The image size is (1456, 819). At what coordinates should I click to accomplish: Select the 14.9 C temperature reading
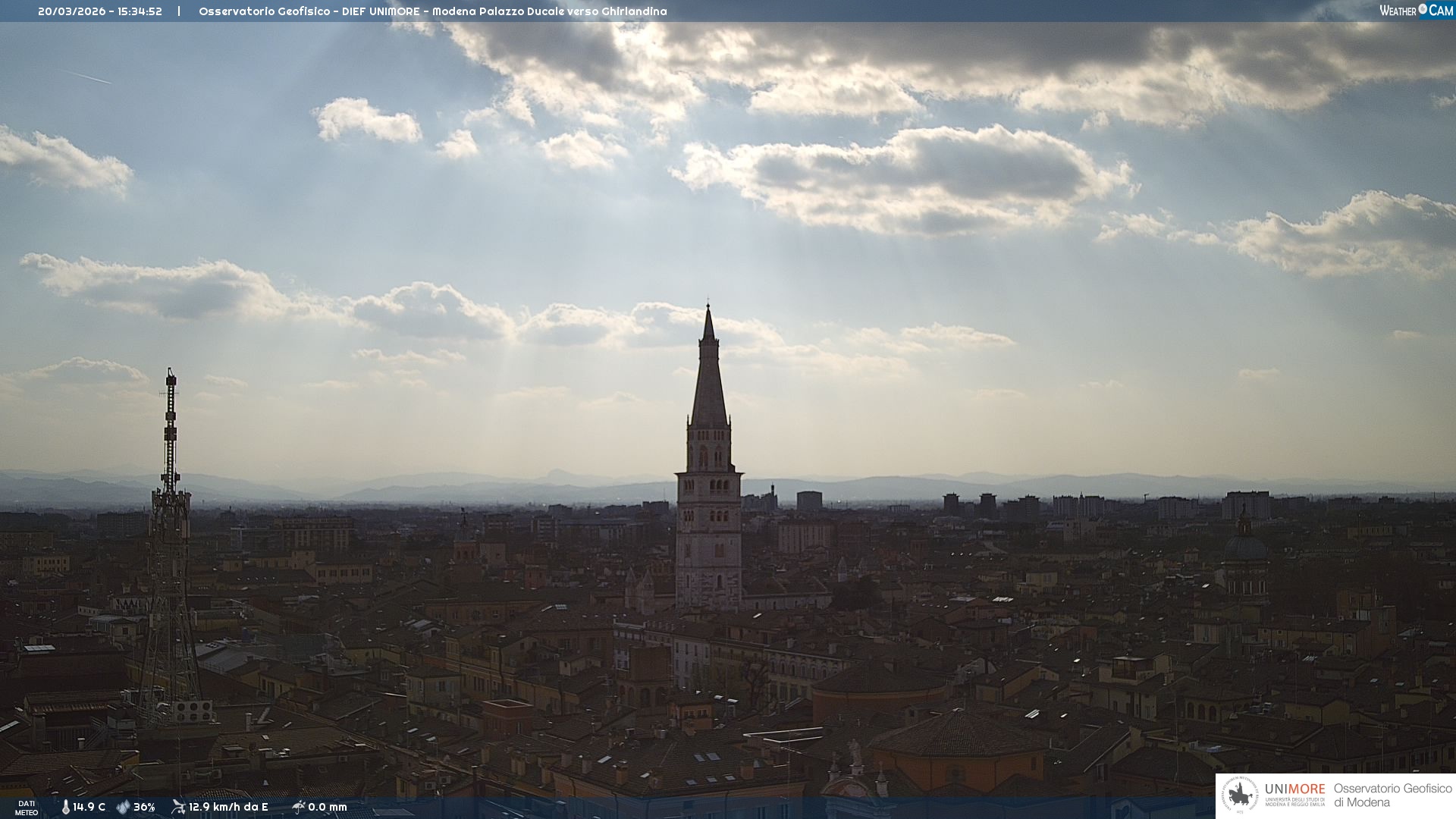(x=89, y=807)
